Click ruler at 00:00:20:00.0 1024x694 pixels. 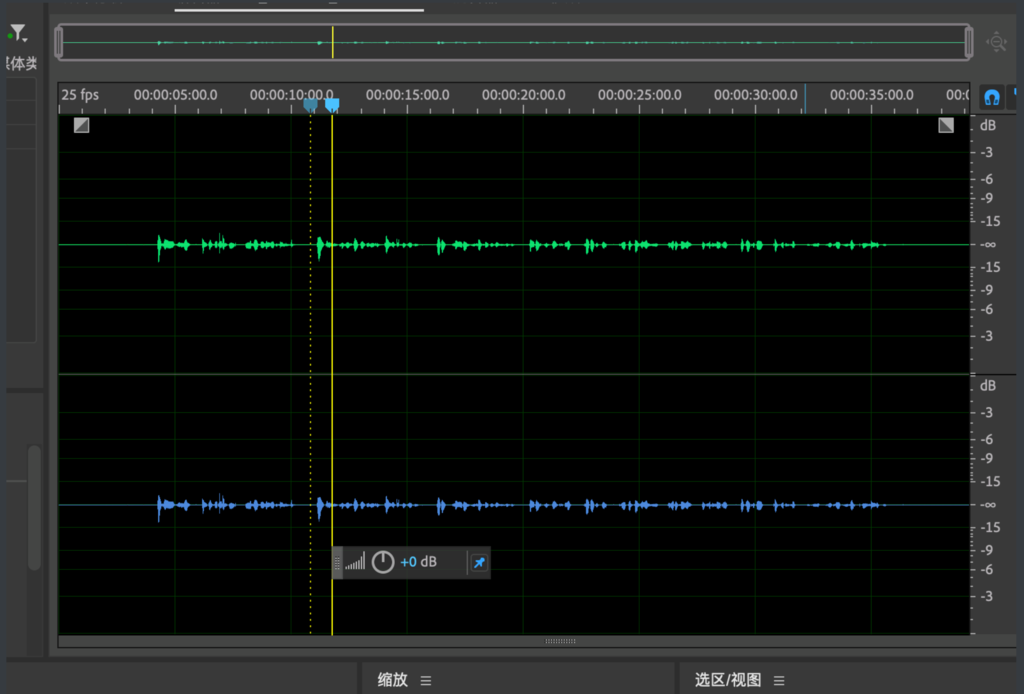click(x=523, y=95)
